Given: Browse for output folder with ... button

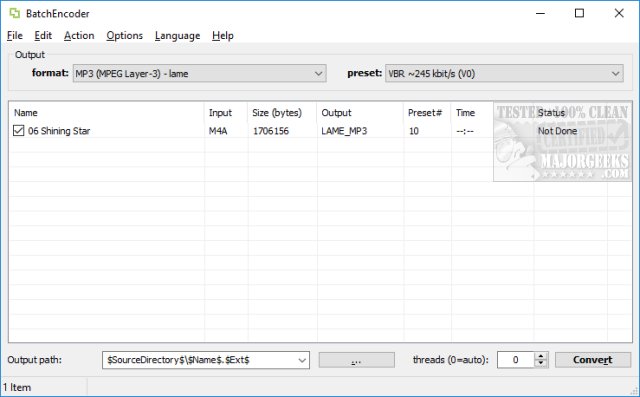Looking at the screenshot, I should 356,360.
